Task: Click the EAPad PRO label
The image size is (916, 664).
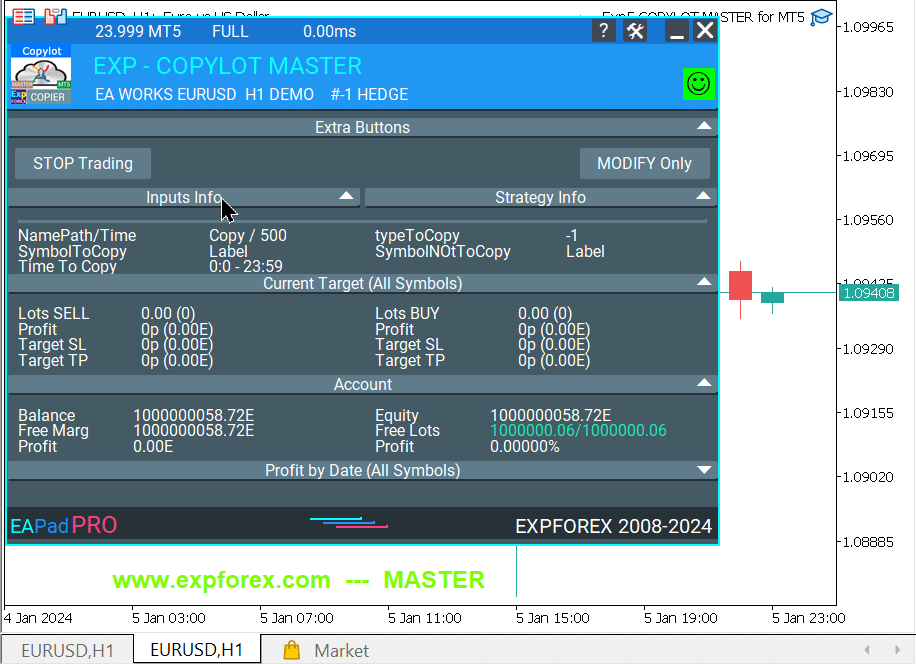Action: (x=63, y=526)
